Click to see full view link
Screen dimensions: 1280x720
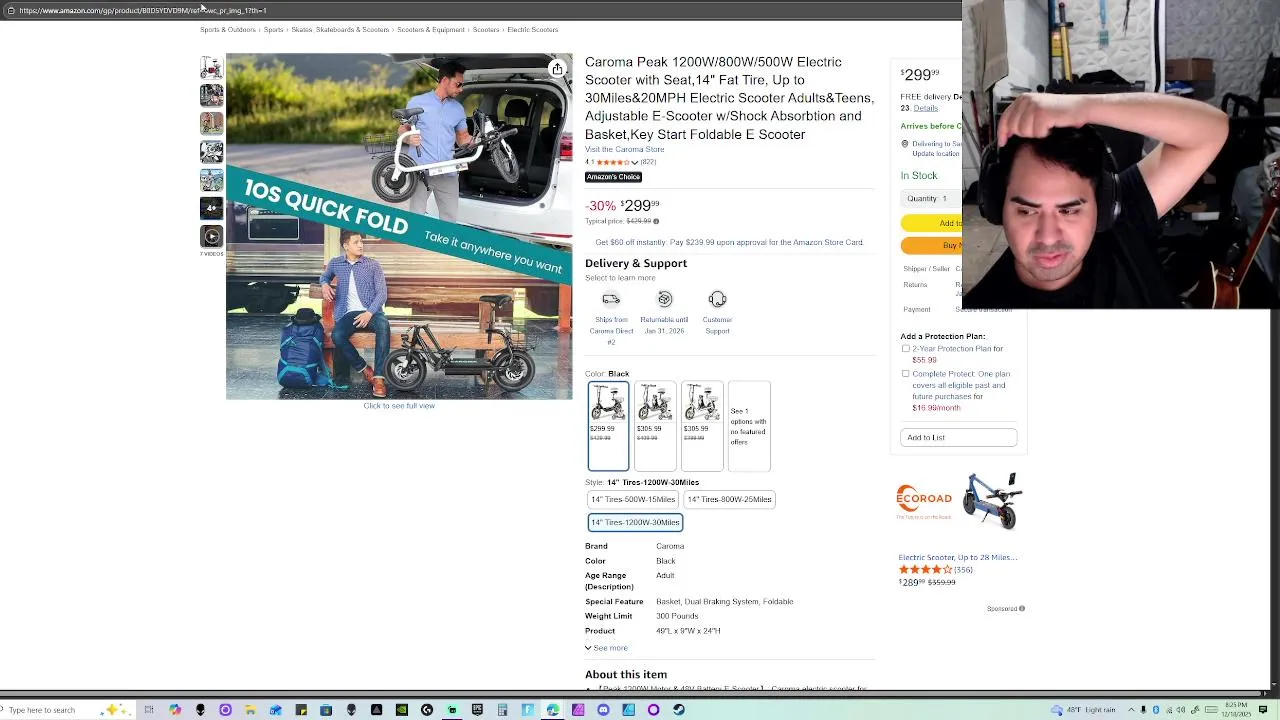[399, 406]
